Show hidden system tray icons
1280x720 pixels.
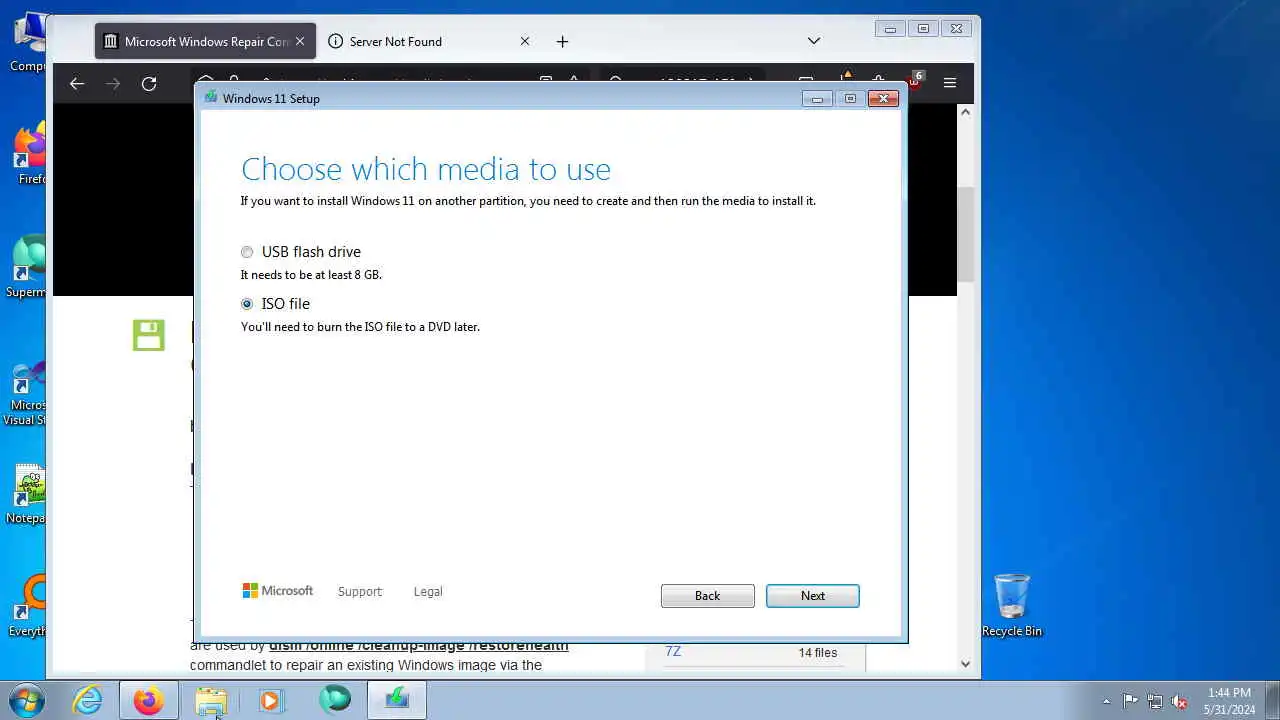coord(1106,701)
